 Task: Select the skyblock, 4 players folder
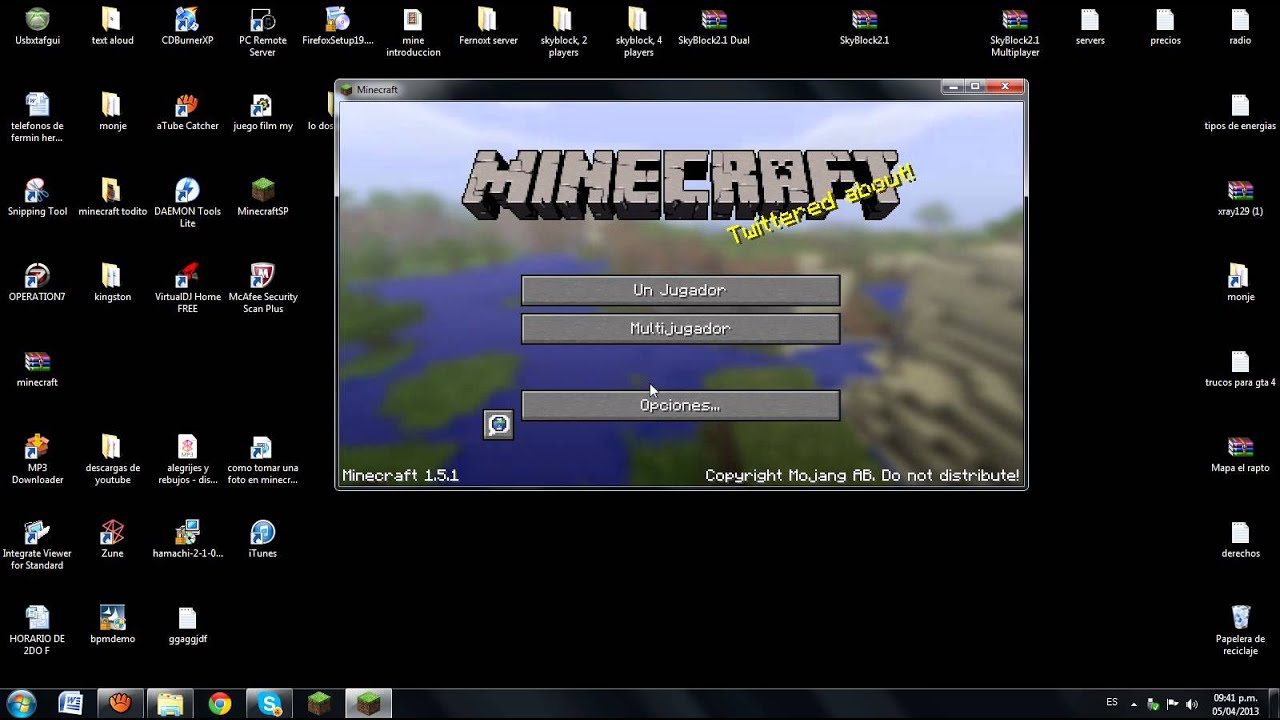[x=638, y=33]
